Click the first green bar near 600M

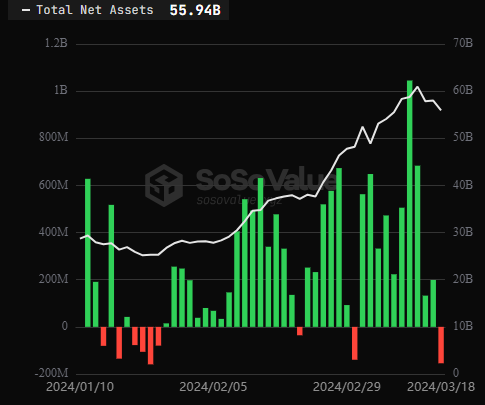pos(88,253)
